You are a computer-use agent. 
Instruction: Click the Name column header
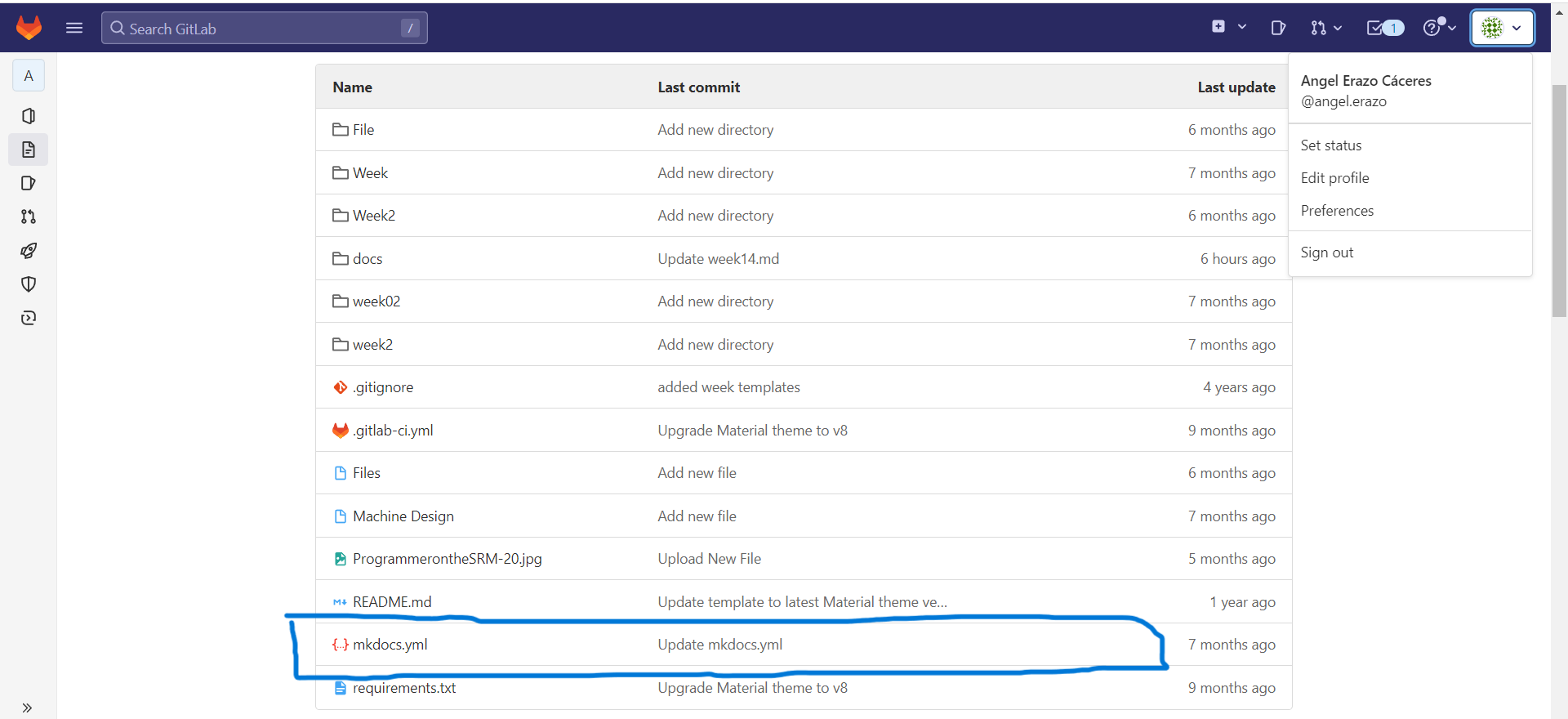pos(353,87)
